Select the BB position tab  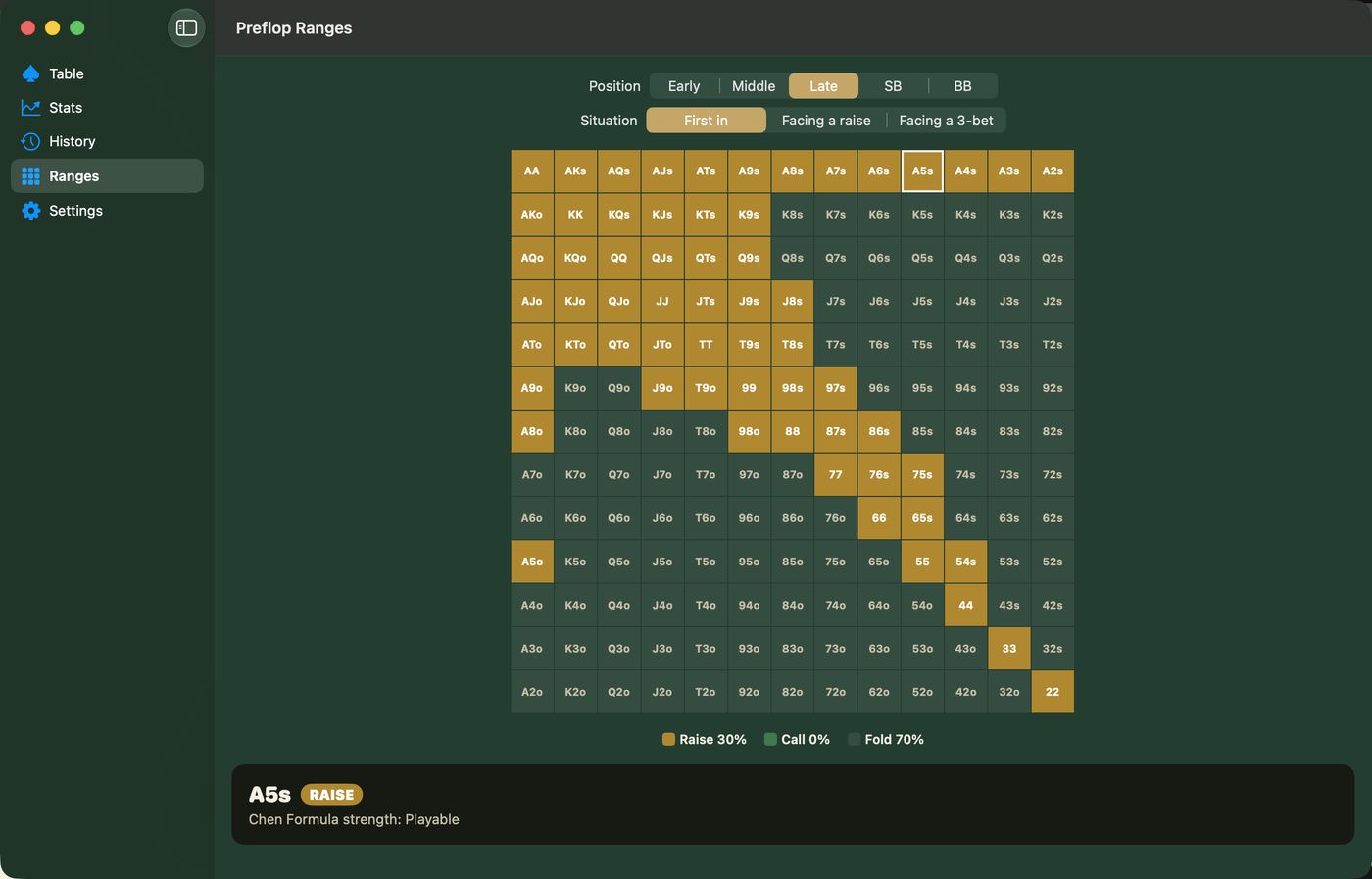[x=962, y=86]
